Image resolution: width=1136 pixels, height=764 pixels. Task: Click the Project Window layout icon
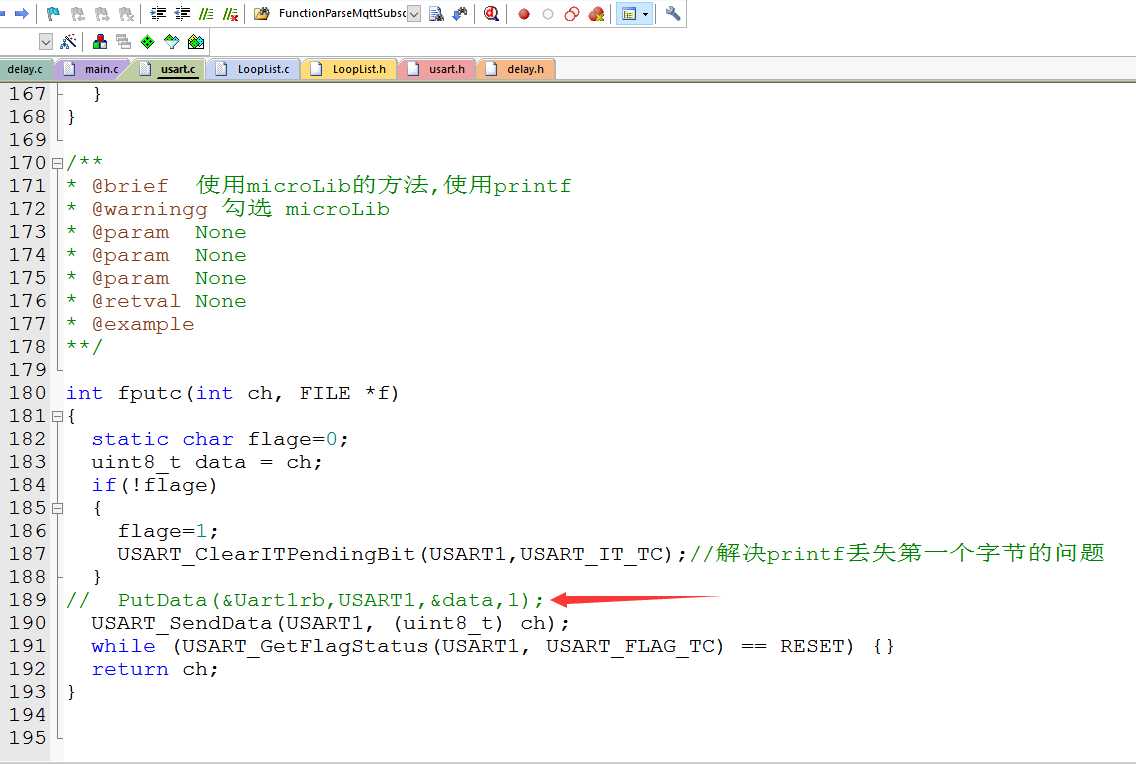pos(629,14)
